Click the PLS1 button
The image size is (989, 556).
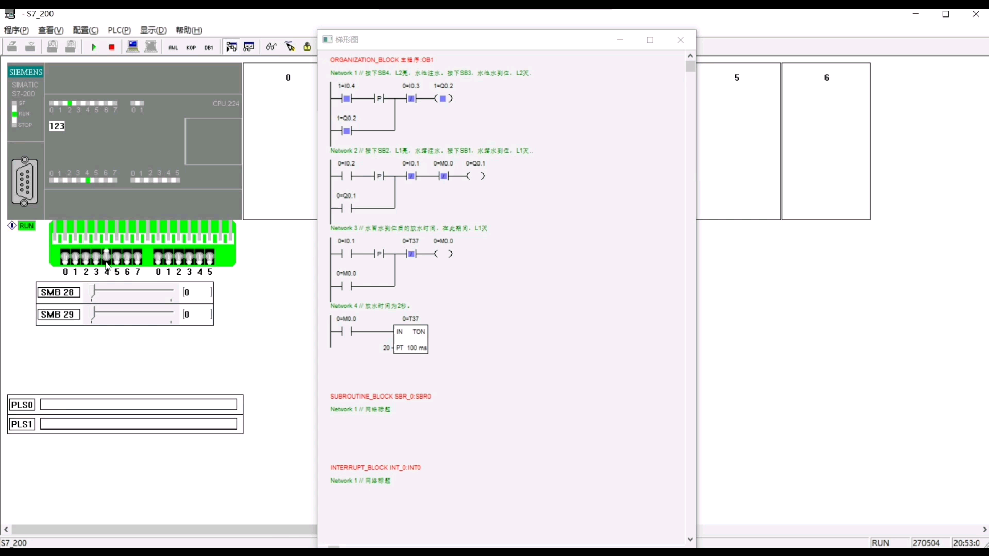point(22,424)
